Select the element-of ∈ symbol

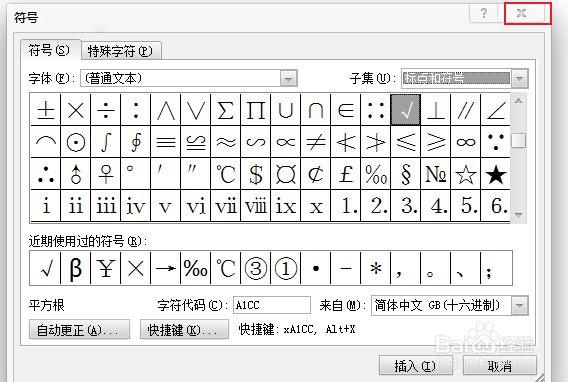tap(346, 110)
